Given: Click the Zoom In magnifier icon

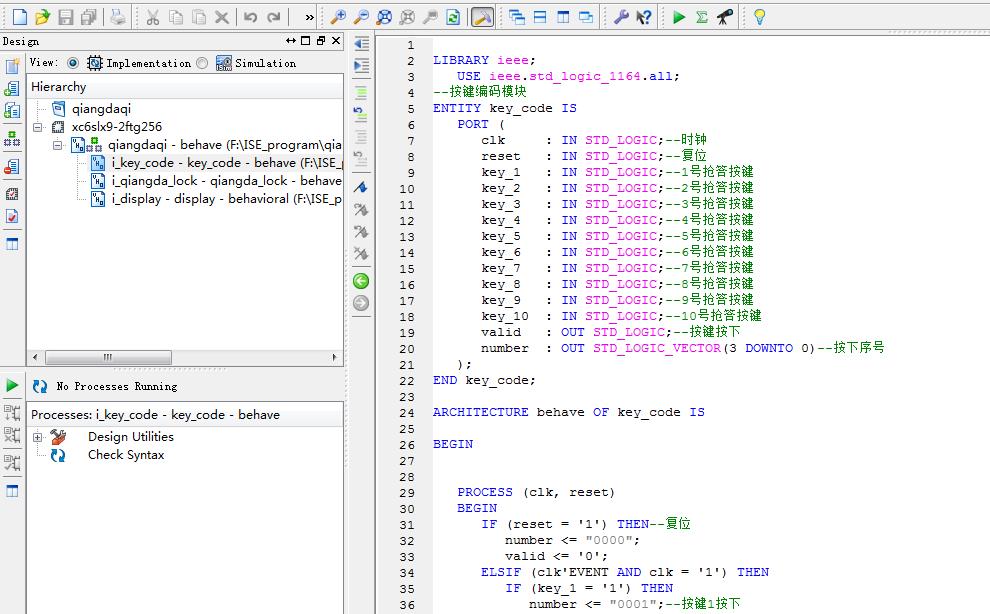Looking at the screenshot, I should pyautogui.click(x=338, y=17).
